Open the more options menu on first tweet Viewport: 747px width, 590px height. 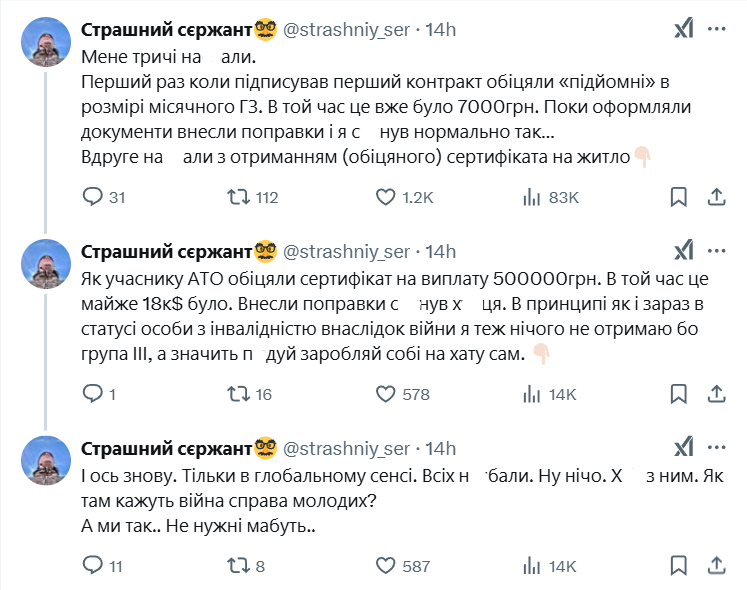(x=716, y=30)
